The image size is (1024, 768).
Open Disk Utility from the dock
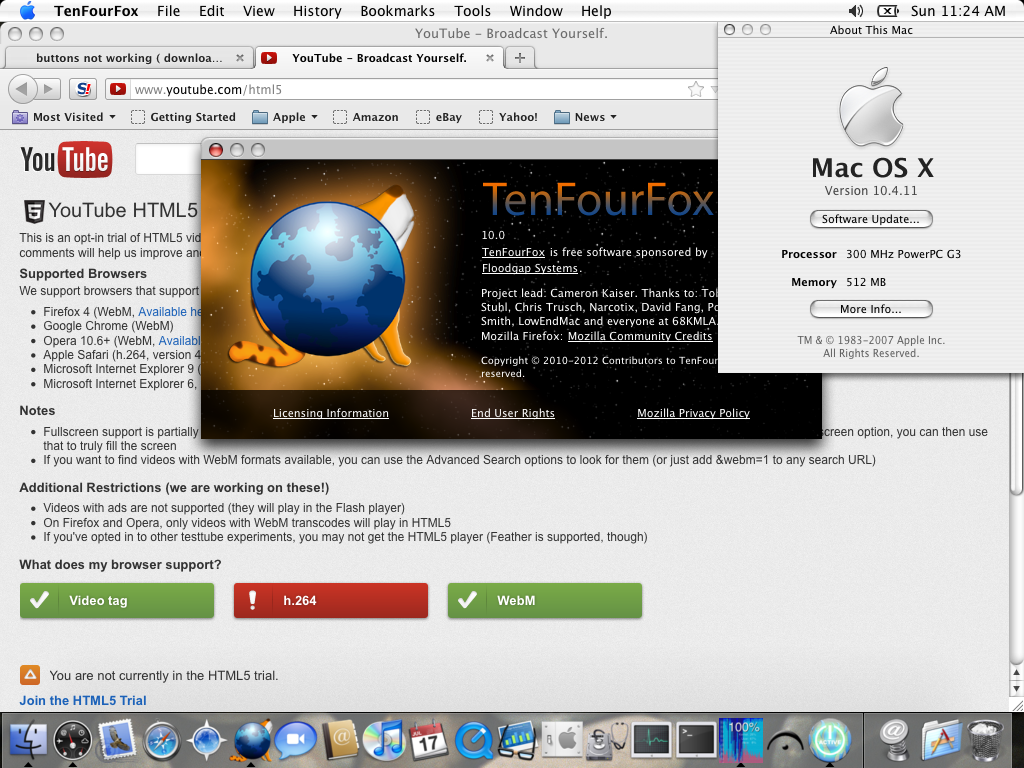coord(607,740)
